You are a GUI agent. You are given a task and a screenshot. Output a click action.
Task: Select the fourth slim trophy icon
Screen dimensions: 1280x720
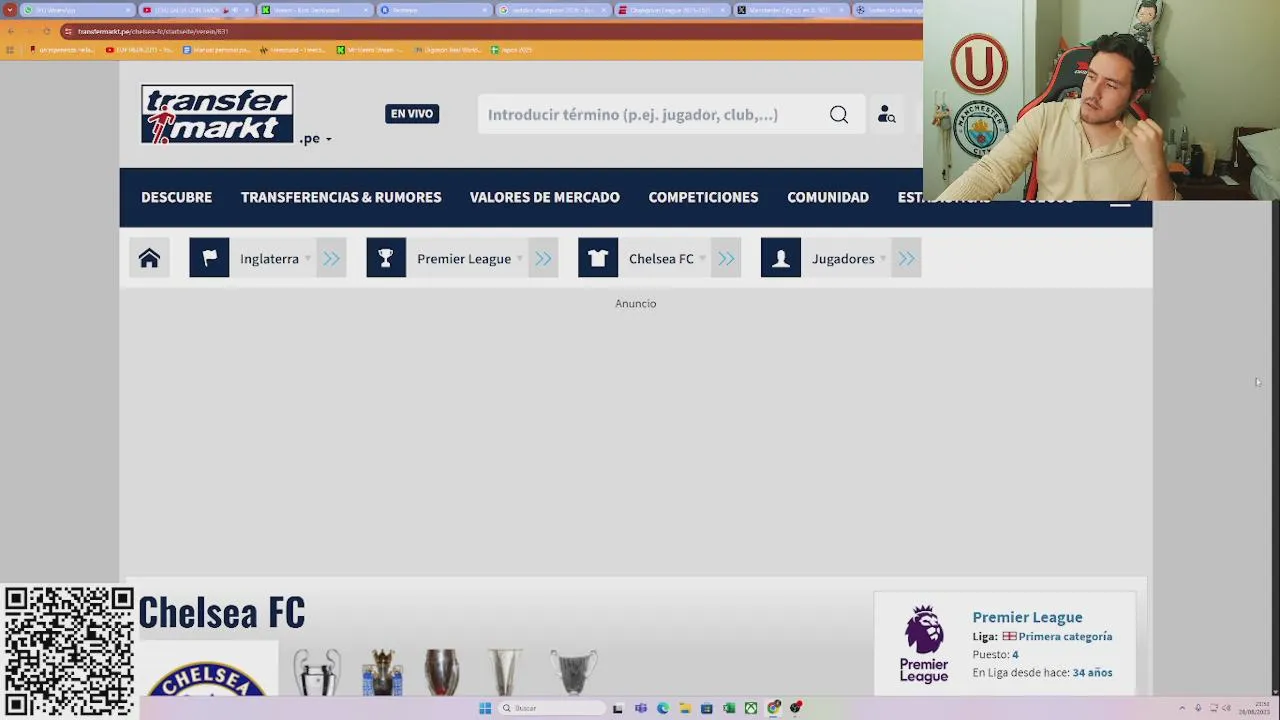[505, 671]
